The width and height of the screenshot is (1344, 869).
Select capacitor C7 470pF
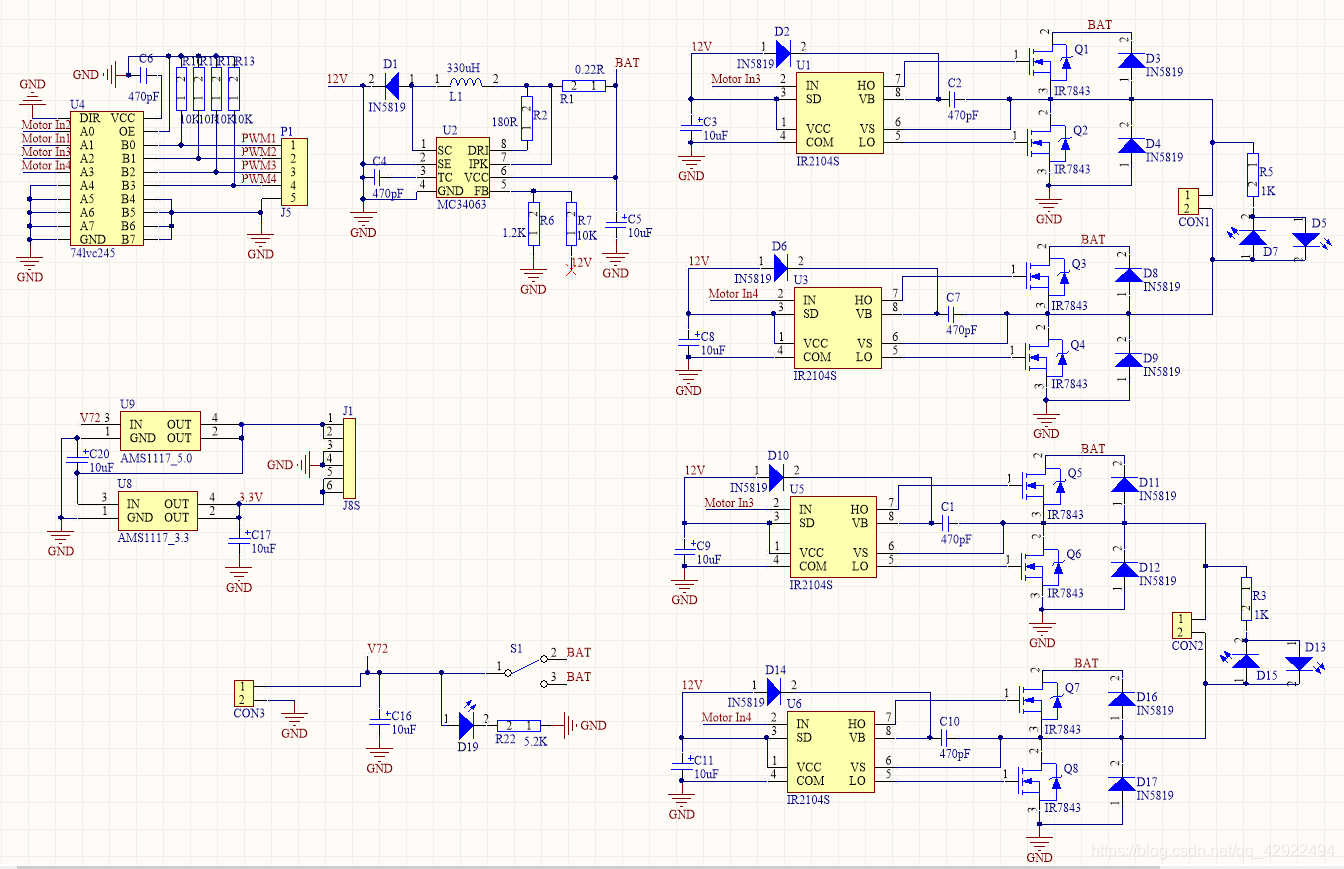[951, 314]
